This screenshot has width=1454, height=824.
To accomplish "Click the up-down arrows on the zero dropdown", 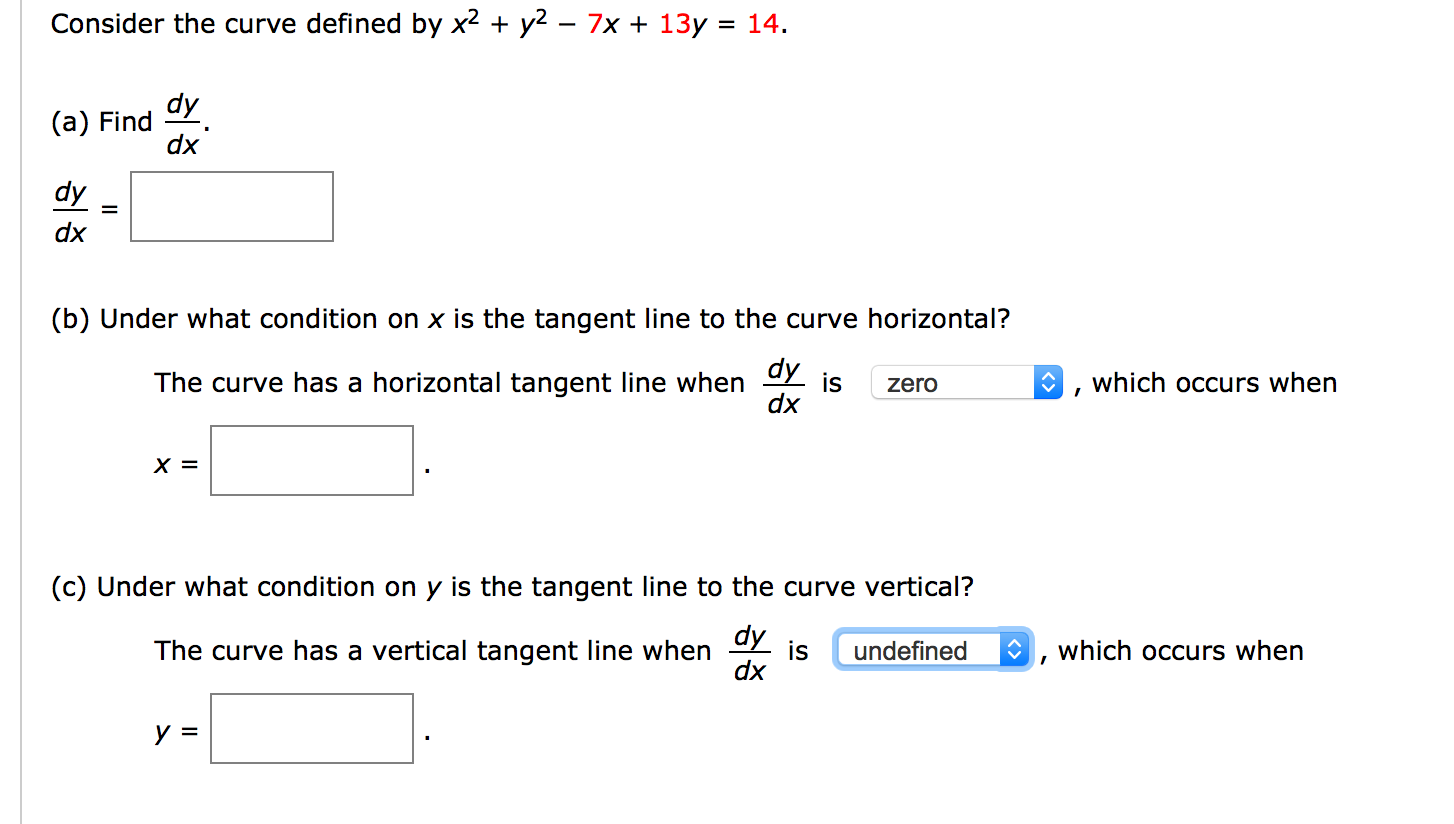I will click(1048, 382).
